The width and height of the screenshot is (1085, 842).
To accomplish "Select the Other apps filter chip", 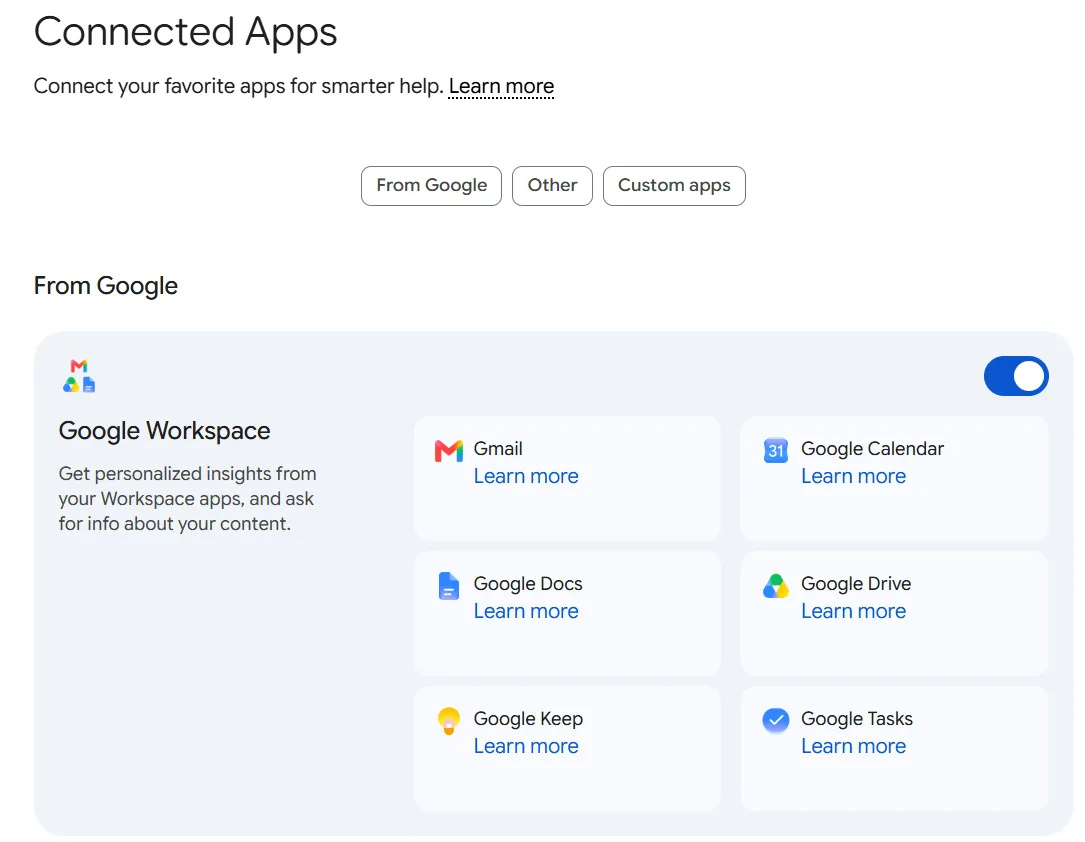I will pos(552,185).
